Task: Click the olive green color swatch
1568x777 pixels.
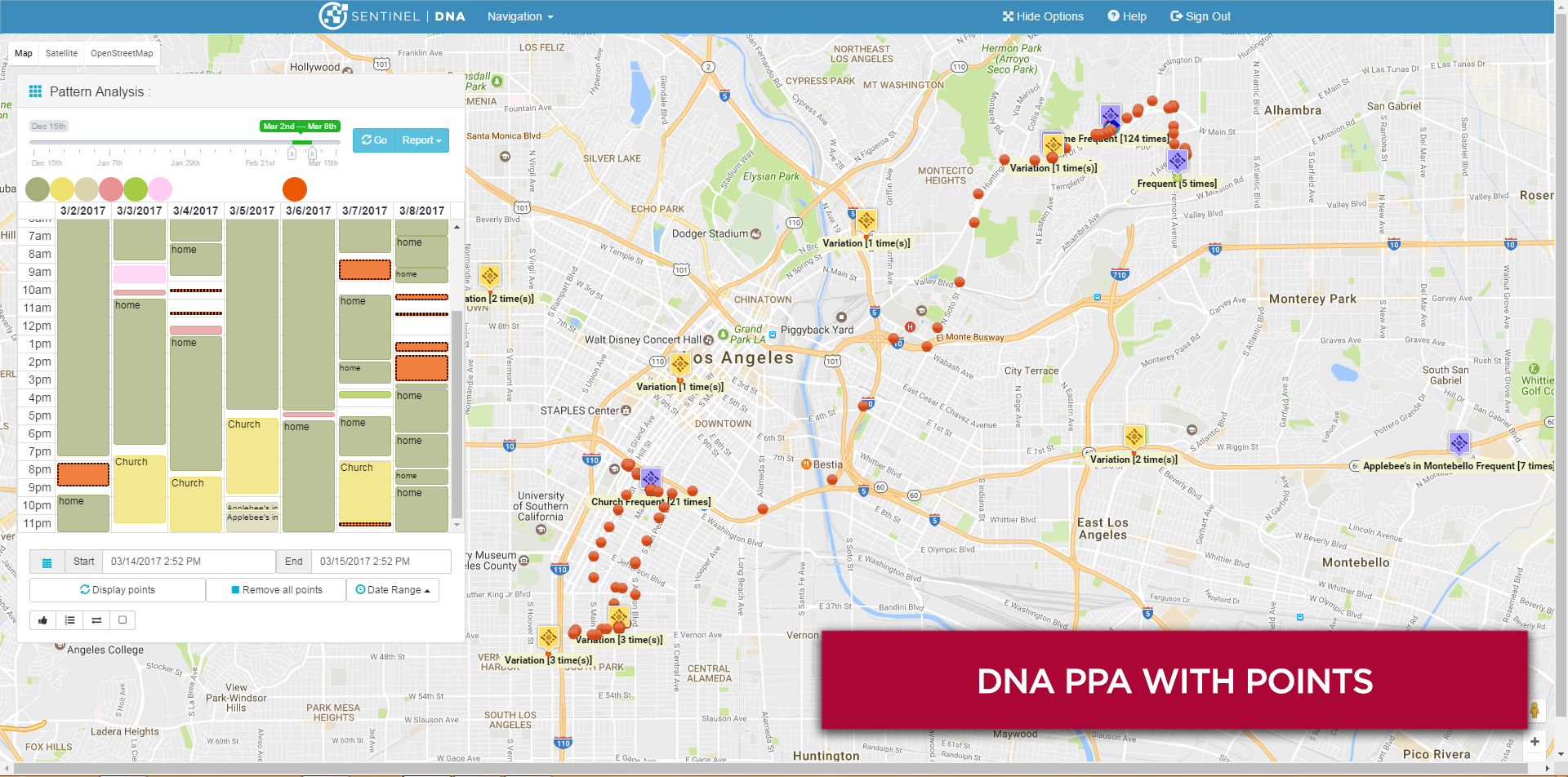Action: point(38,189)
